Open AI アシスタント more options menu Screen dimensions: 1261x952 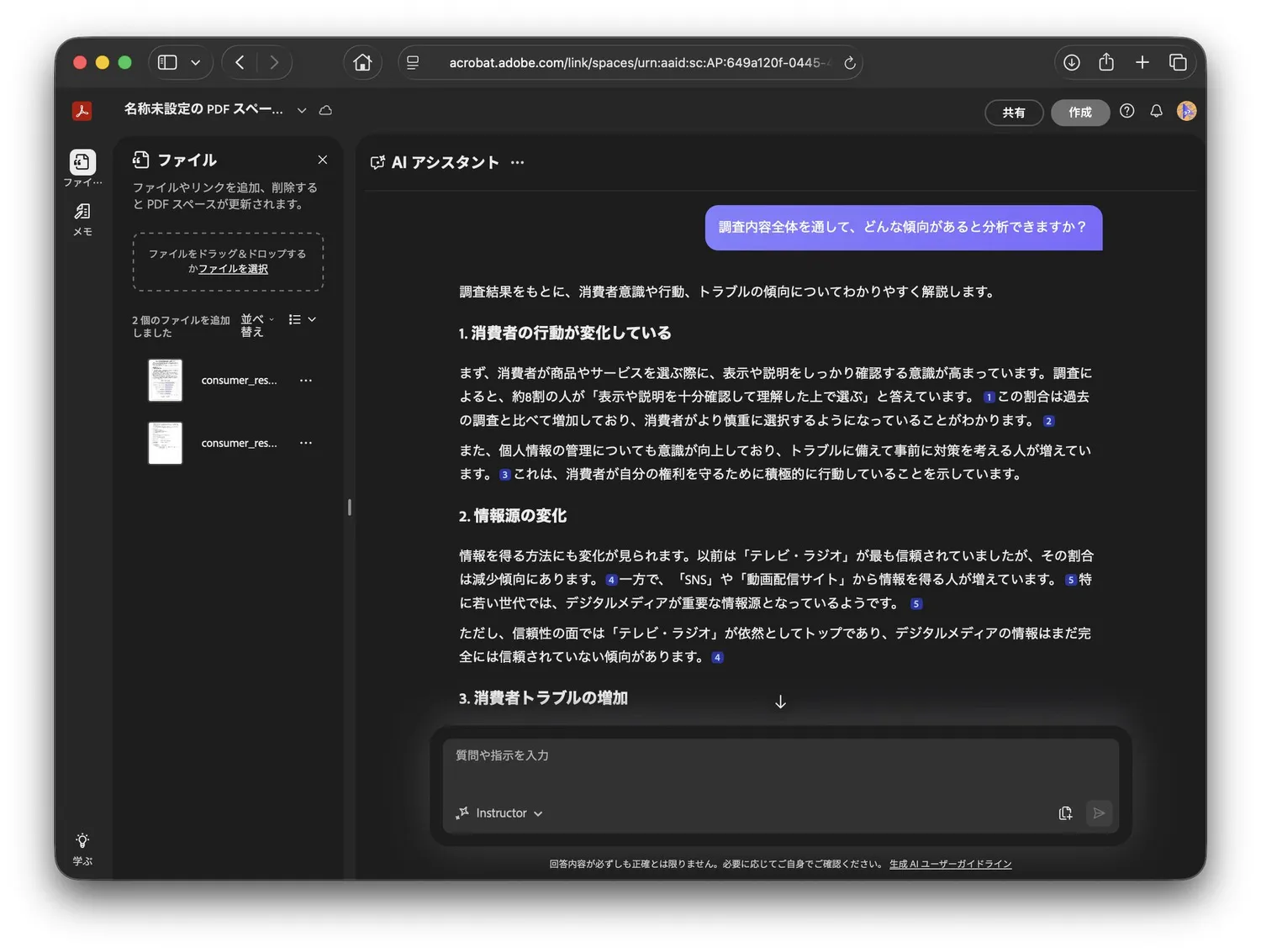pos(517,163)
